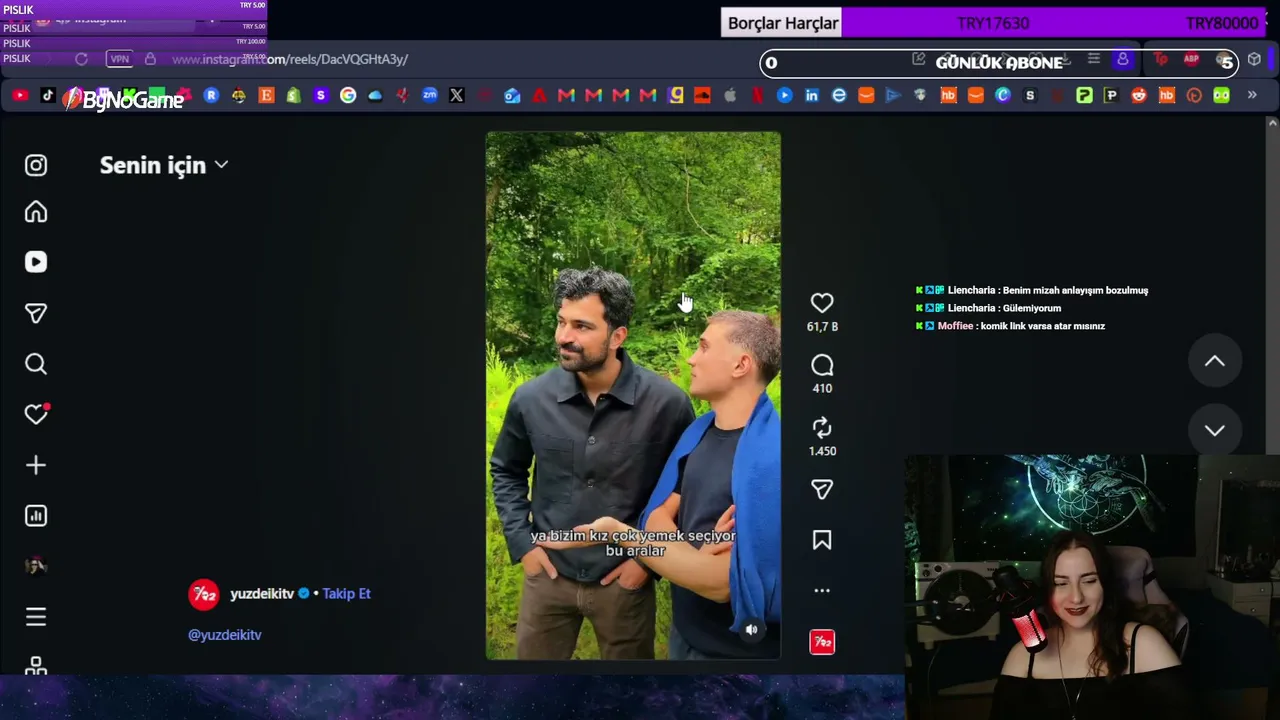Click the 61,7 B likes count
Screen dimensions: 1280x720
pos(822,327)
